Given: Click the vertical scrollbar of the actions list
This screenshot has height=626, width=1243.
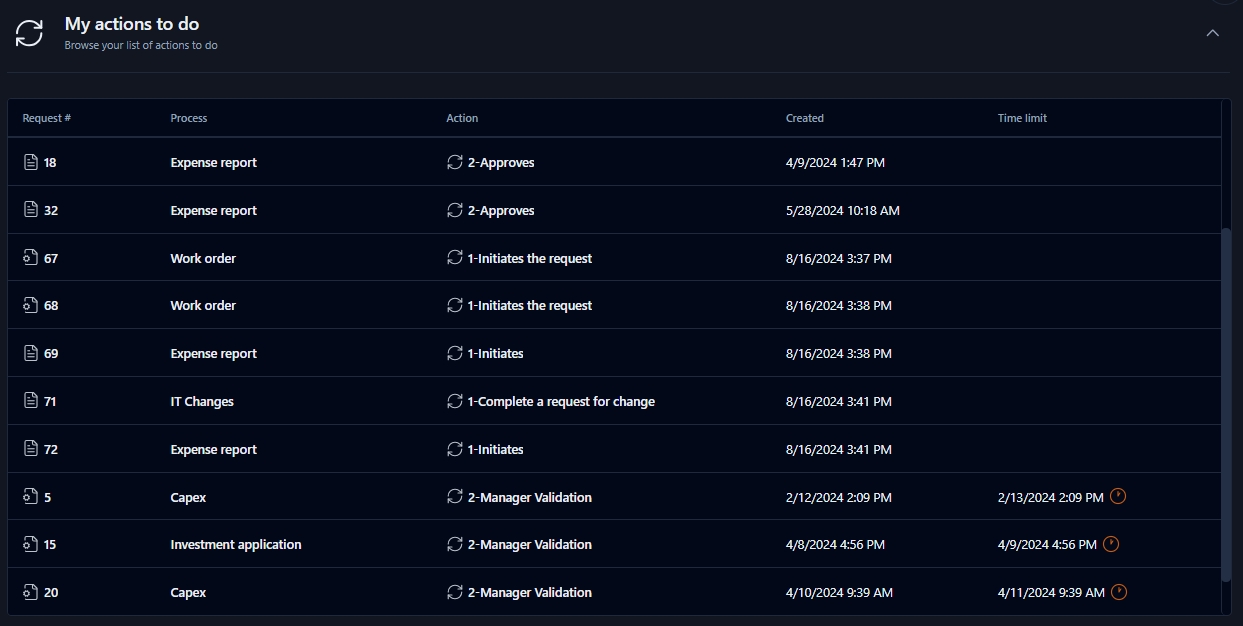Looking at the screenshot, I should point(1226,400).
